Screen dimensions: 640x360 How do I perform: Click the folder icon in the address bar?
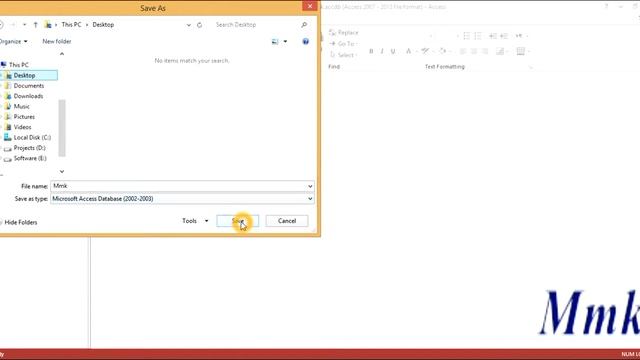pyautogui.click(x=48, y=25)
